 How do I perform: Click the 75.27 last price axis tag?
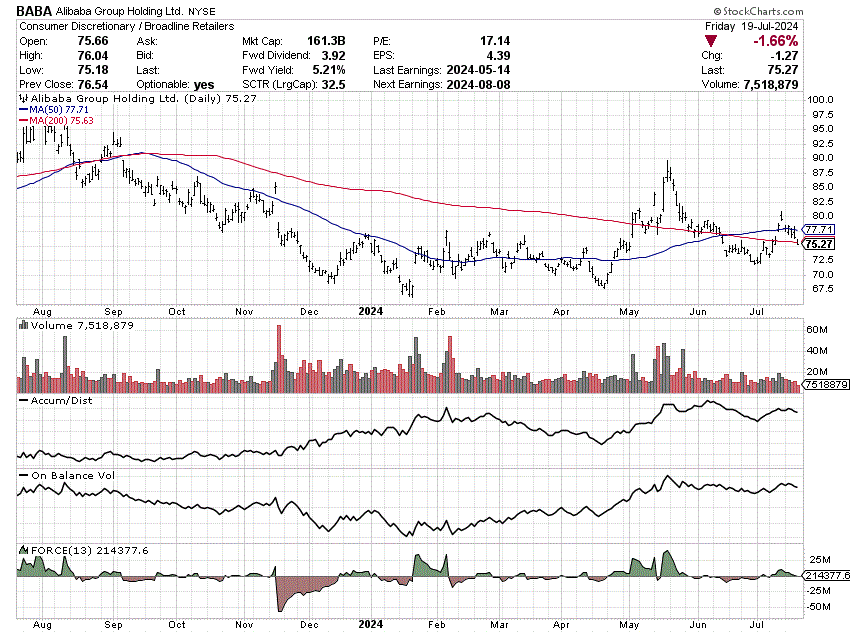[819, 244]
